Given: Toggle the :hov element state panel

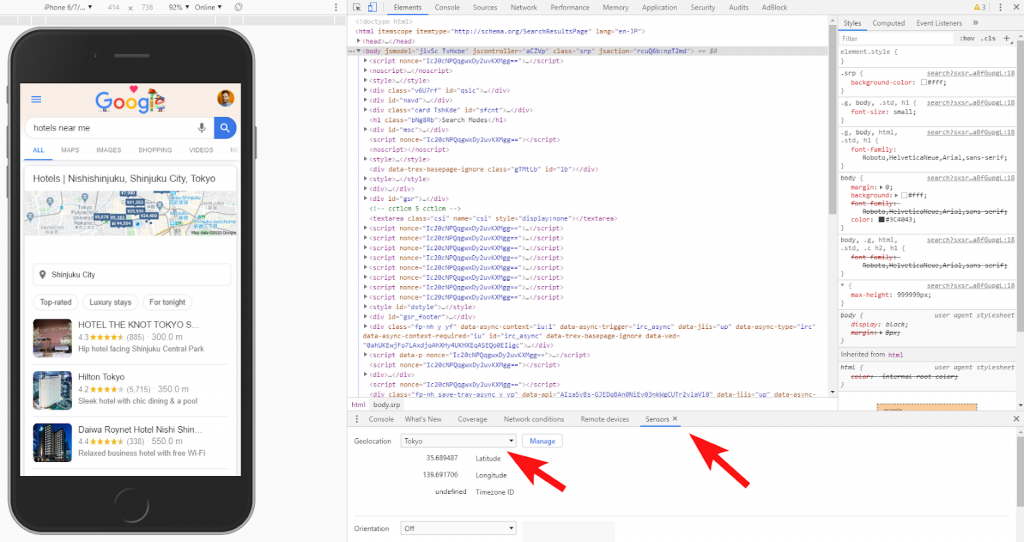Looking at the screenshot, I should pyautogui.click(x=967, y=39).
